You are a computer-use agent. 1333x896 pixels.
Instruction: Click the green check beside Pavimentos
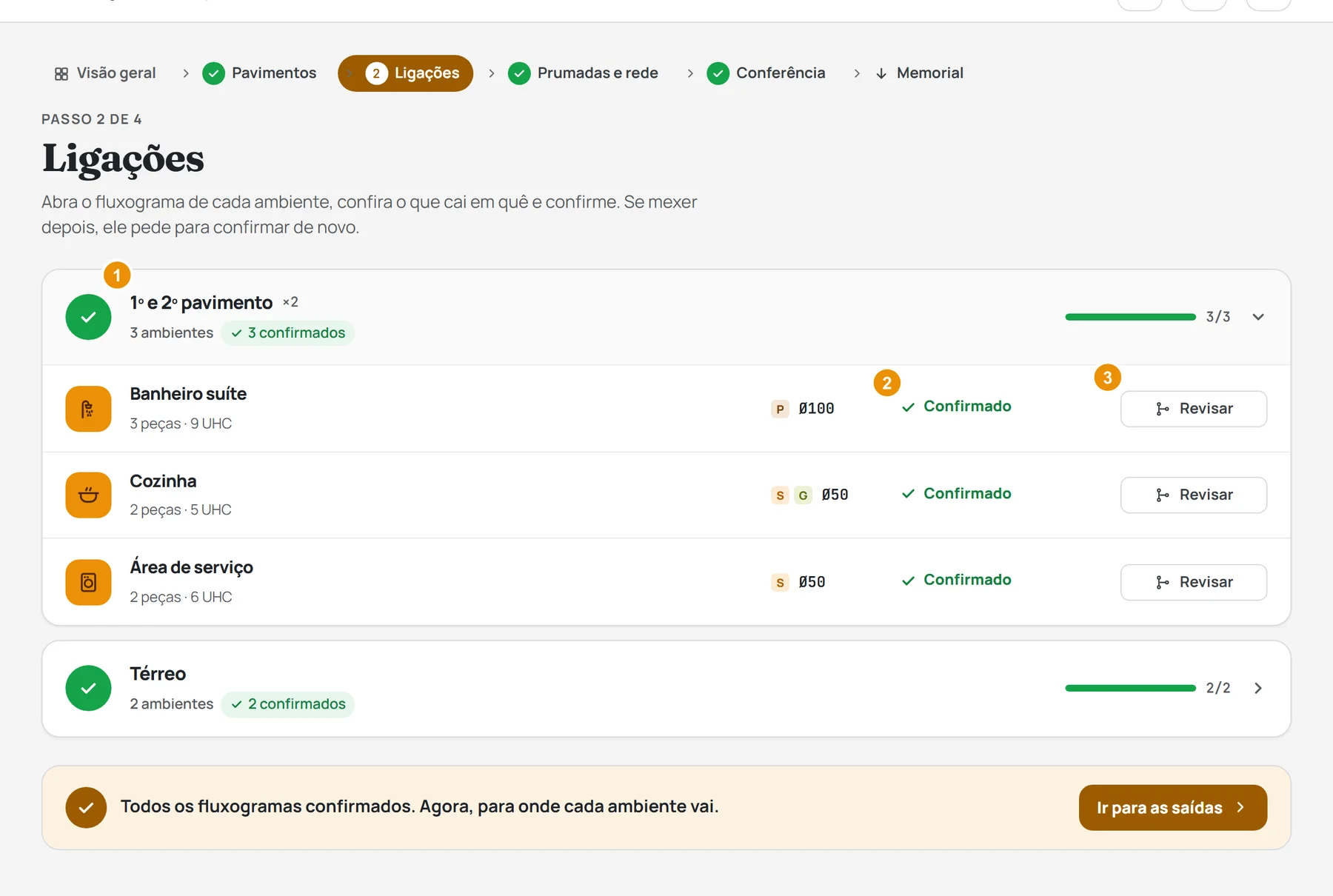[x=214, y=73]
